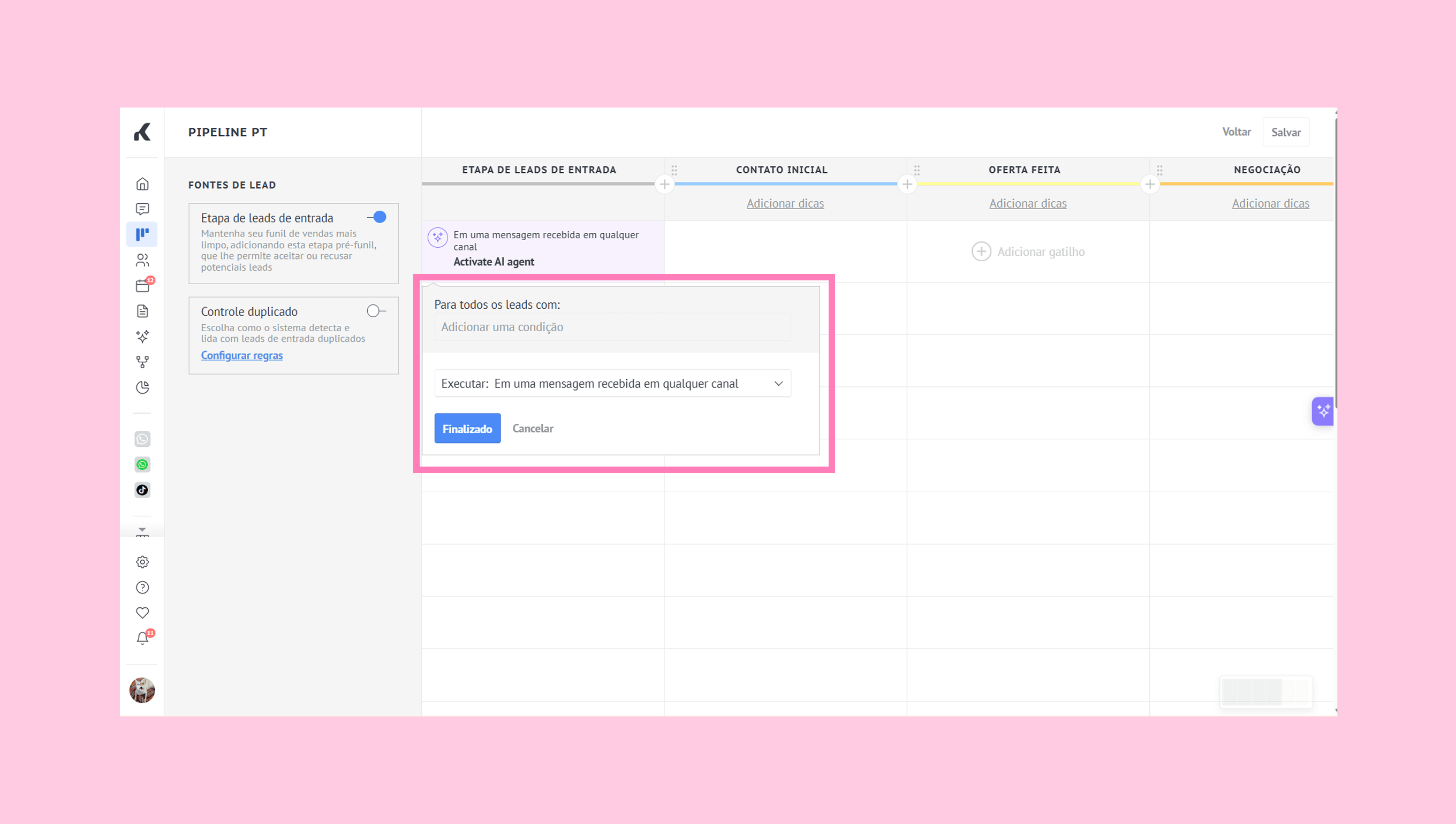The width and height of the screenshot is (1456, 824).
Task: Disable the Etapa de leads de entrada toggle
Action: pos(377,217)
